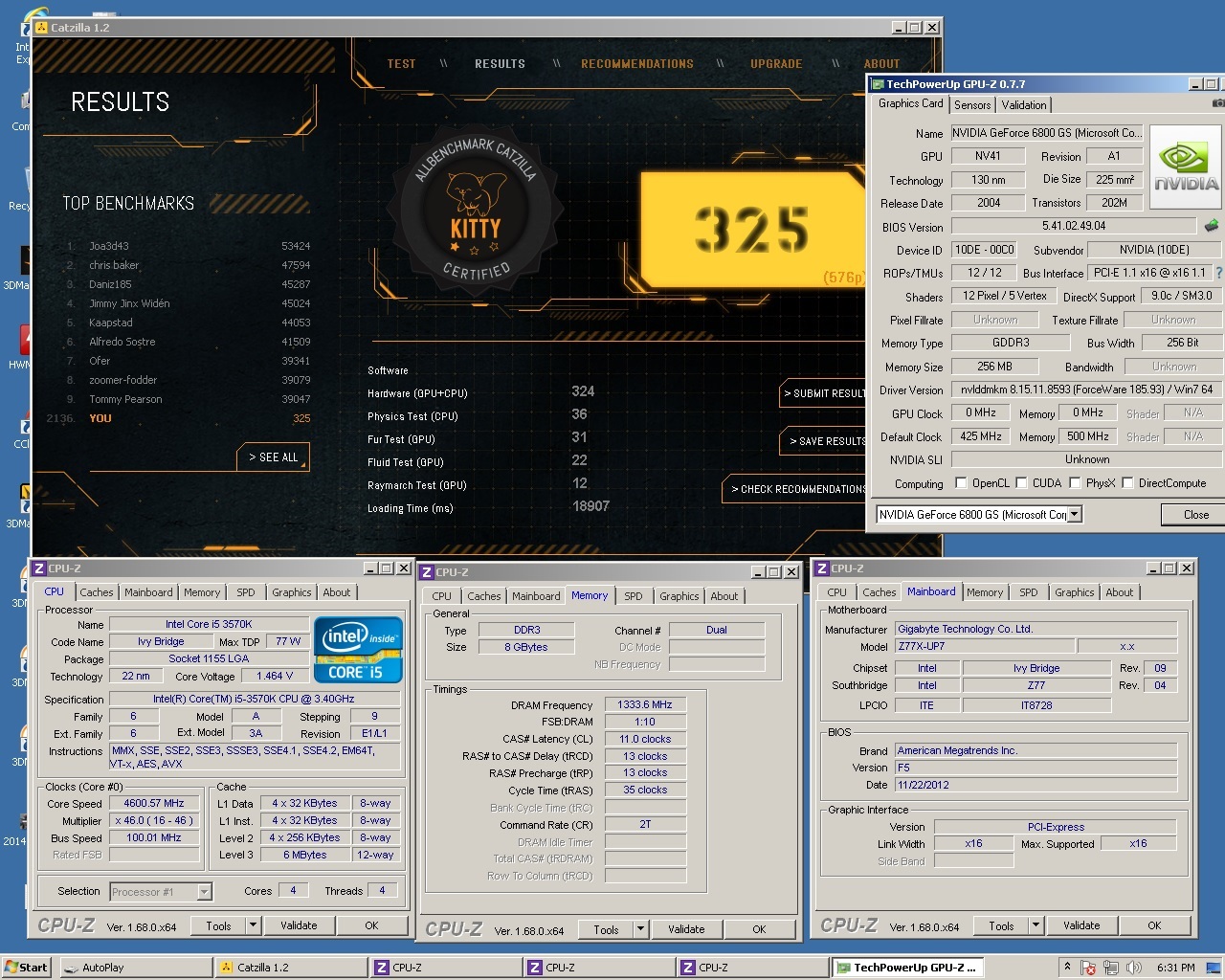Click SUBMIT RESULT button in Catzilla
Screen dimensions: 1225x980
[x=824, y=393]
